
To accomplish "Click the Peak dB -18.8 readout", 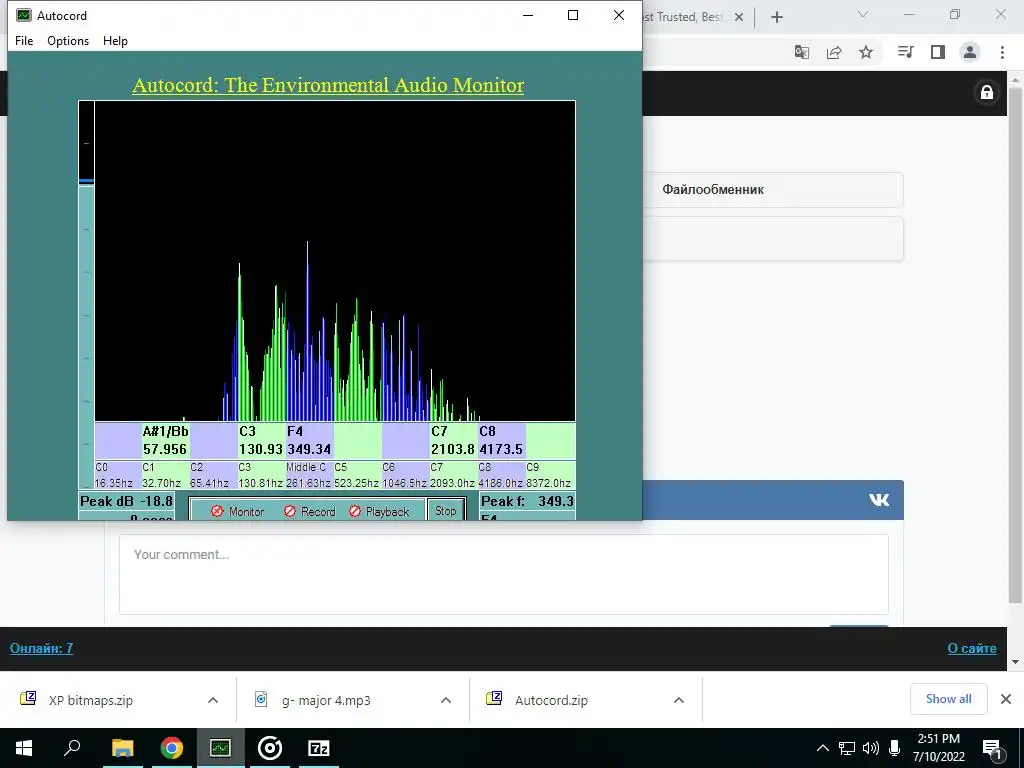I will click(127, 501).
